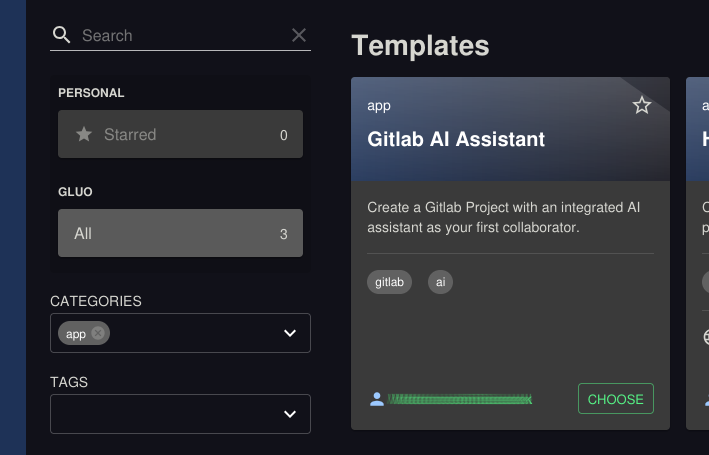Click the search magnifier icon
This screenshot has width=709, height=455.
point(61,35)
